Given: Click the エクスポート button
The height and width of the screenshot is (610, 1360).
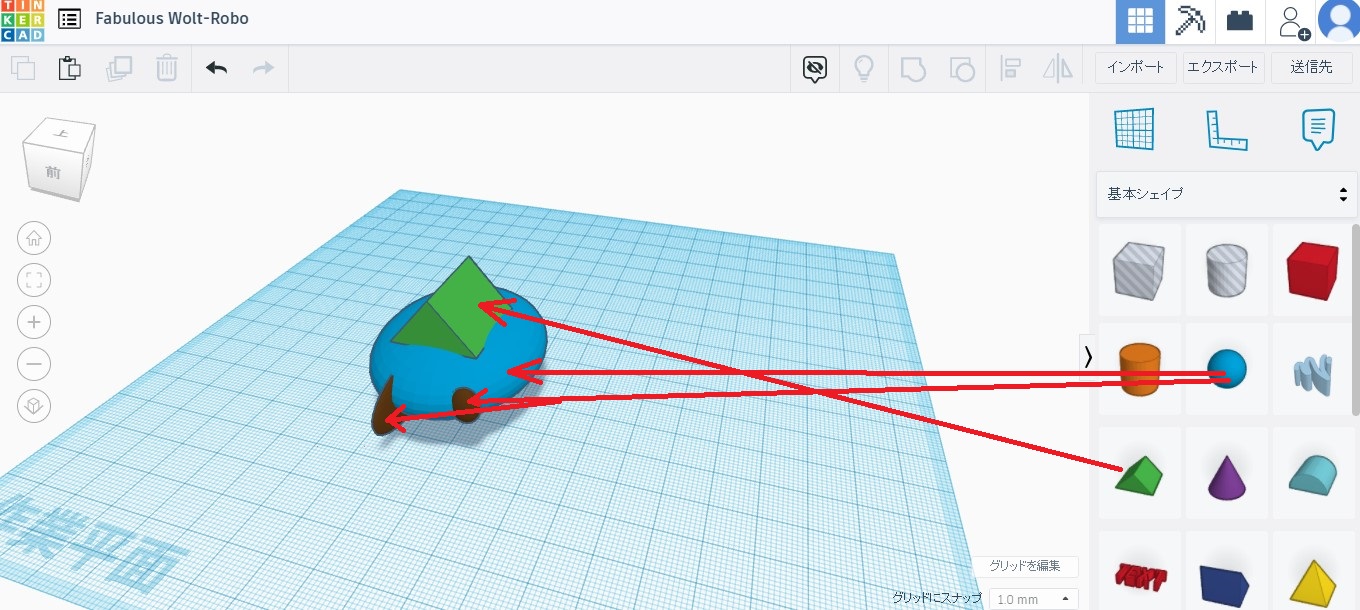Looking at the screenshot, I should point(1222,67).
